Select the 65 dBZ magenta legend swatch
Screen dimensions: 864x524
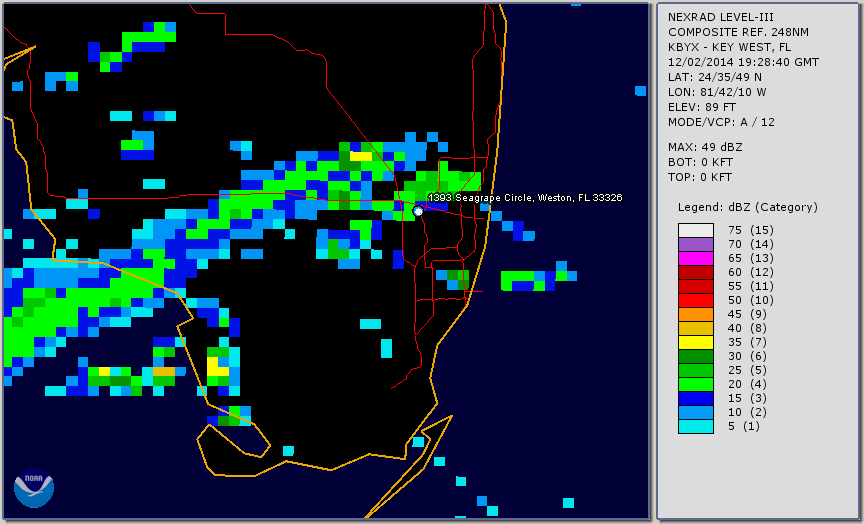[x=696, y=258]
